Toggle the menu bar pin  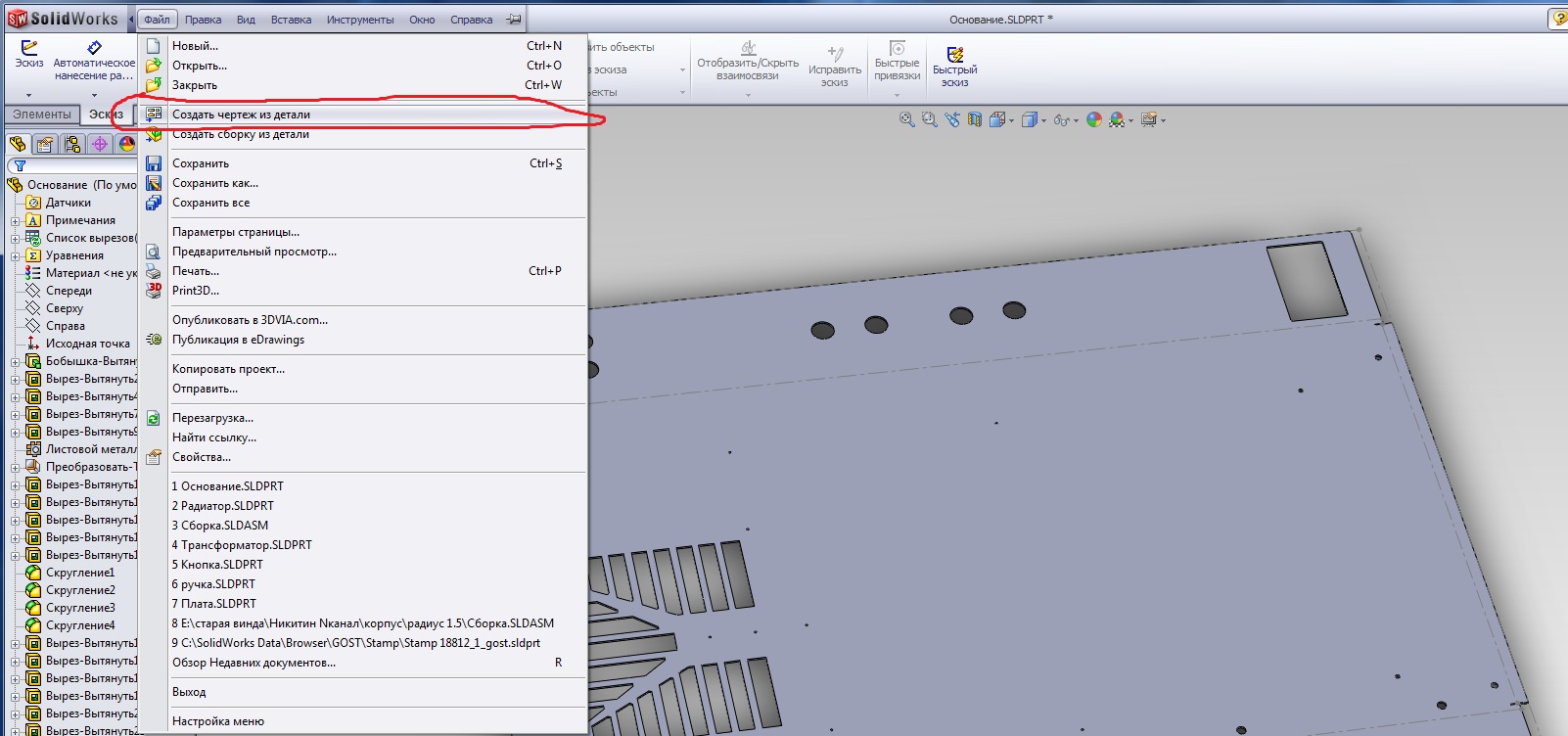(x=514, y=19)
